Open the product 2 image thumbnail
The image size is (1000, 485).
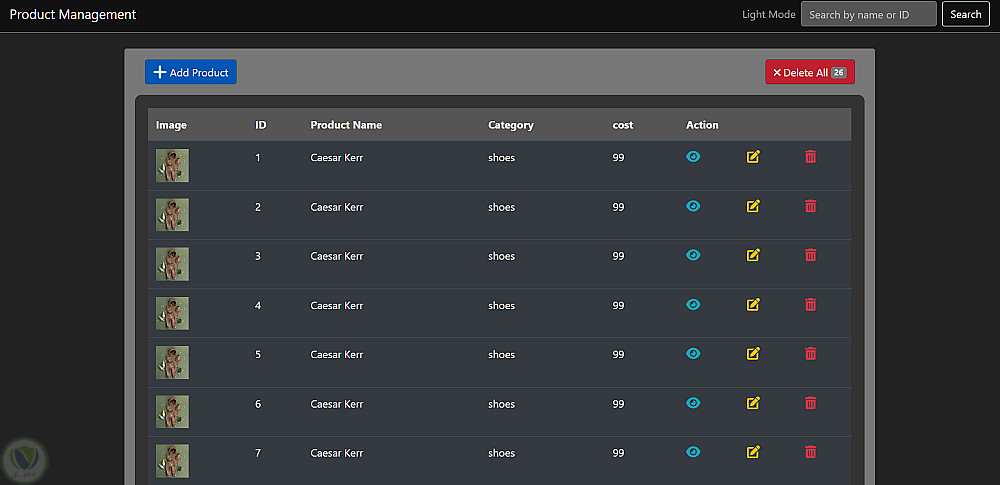(172, 214)
